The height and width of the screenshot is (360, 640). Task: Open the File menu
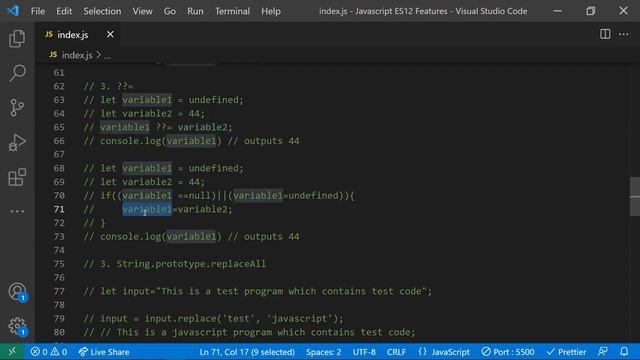coord(38,11)
